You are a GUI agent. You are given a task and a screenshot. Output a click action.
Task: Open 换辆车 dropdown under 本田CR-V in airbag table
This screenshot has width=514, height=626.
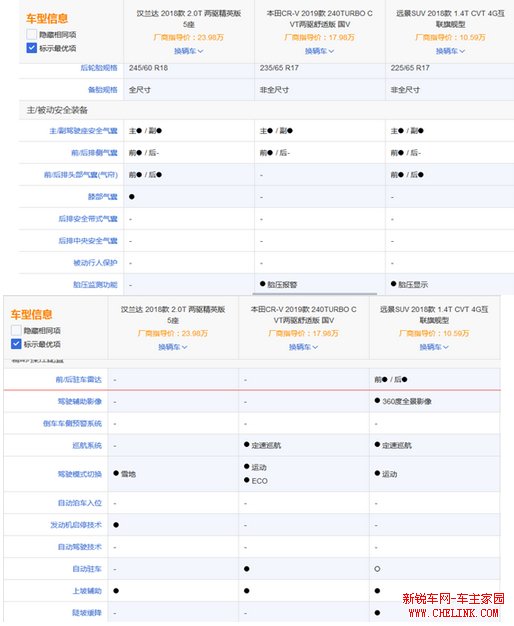(320, 51)
